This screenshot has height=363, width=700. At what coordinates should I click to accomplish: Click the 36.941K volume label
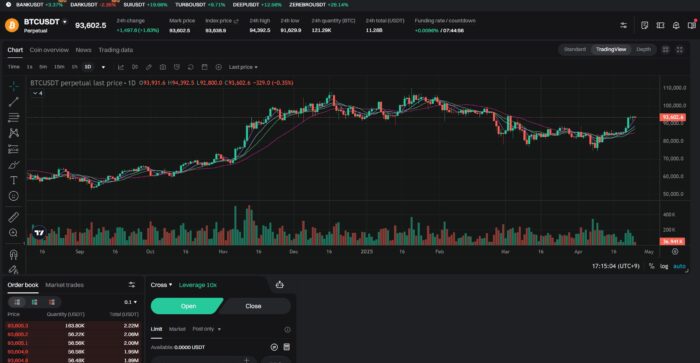[672, 242]
